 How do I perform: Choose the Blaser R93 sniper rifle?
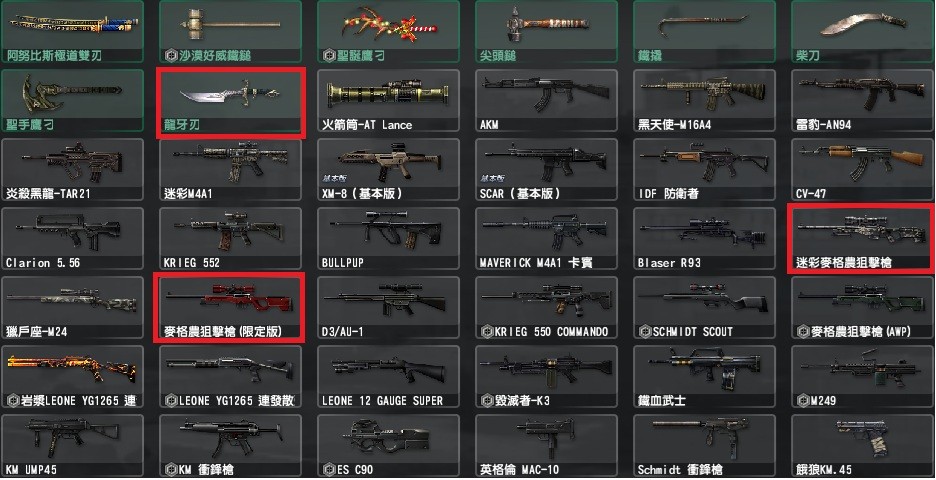704,238
